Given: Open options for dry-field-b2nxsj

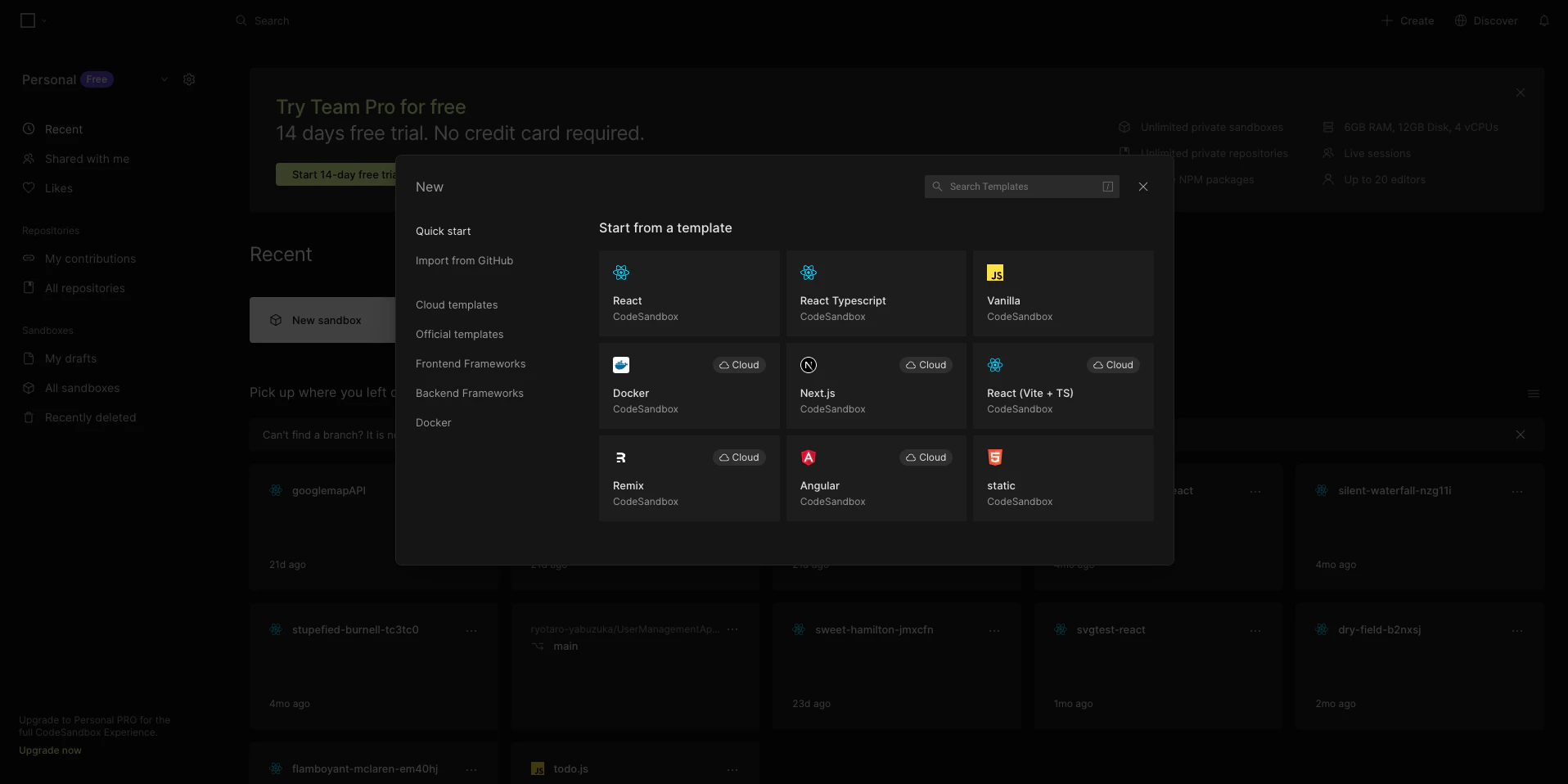Looking at the screenshot, I should click(1517, 630).
